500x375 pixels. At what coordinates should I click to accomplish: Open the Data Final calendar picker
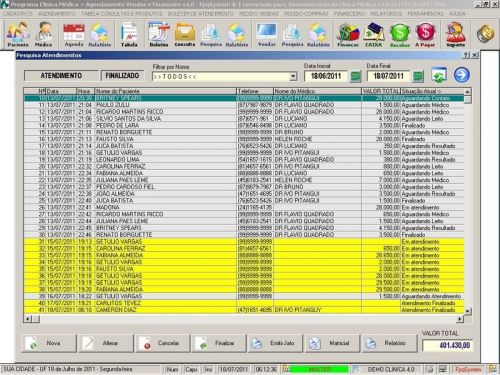[418, 76]
